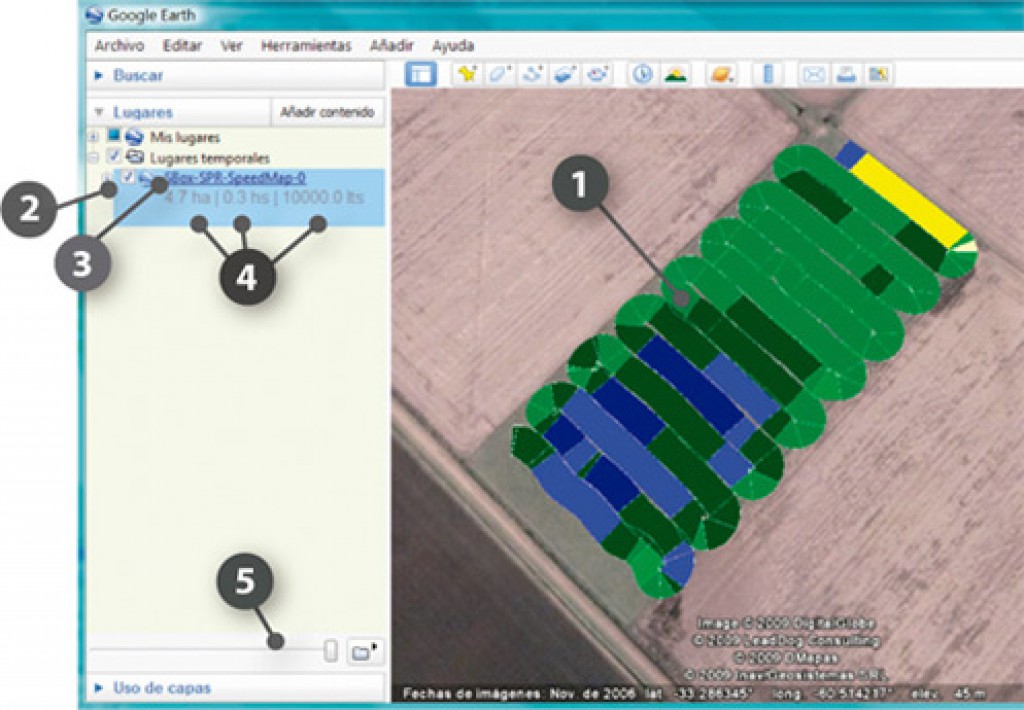The height and width of the screenshot is (710, 1024).
Task: Click the add image overlay tool
Action: [565, 74]
